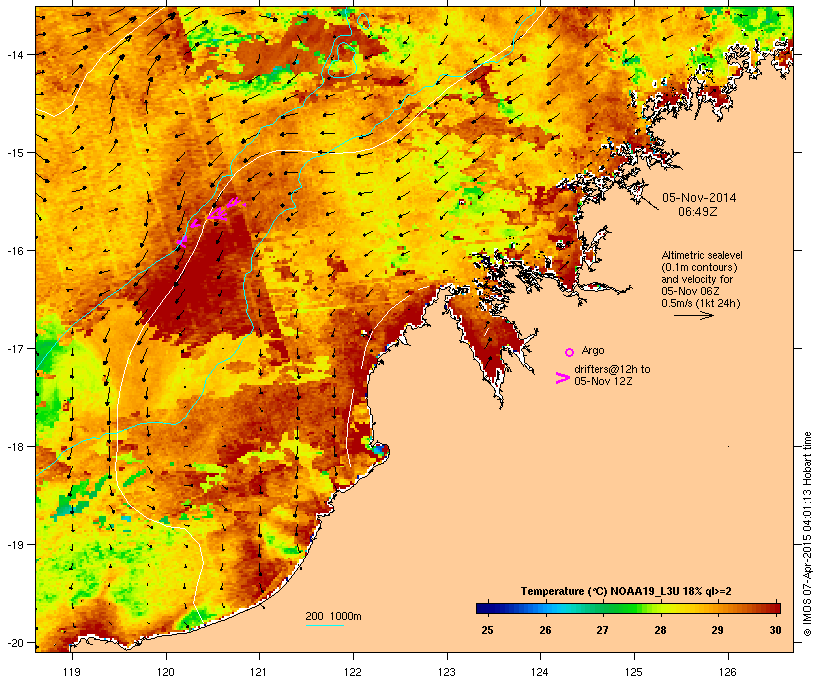Click the cyan 200m depth contour legend line
Image resolution: width=820 pixels, height=680 pixels.
(x=324, y=625)
